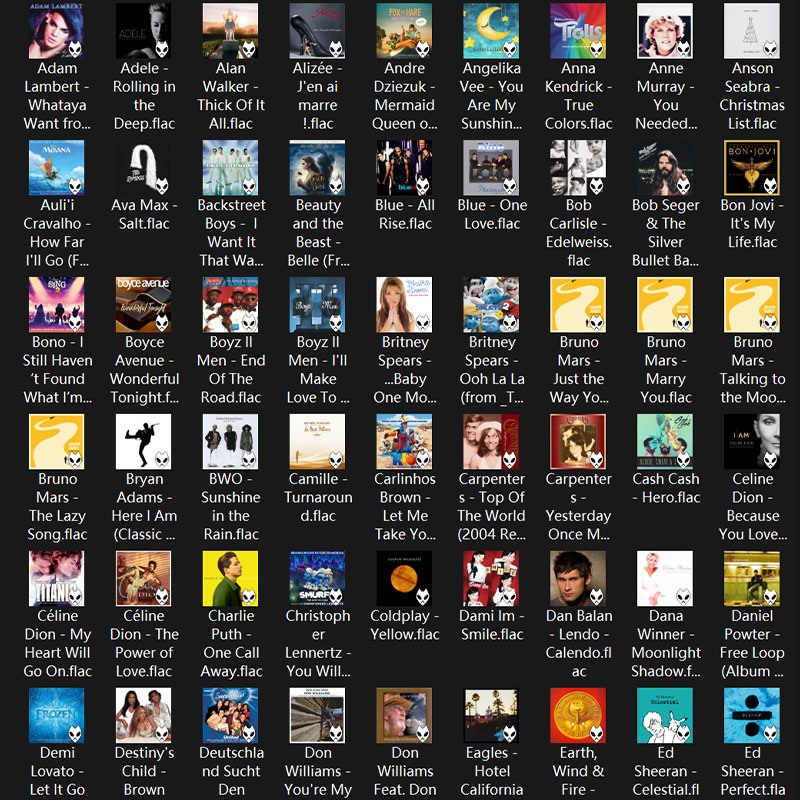This screenshot has width=800, height=800.
Task: Select Bob Seger & The Silver Bullet Band icon
Action: click(x=665, y=168)
